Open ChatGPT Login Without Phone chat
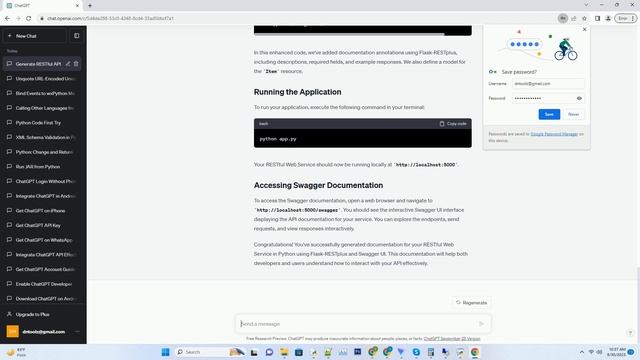 click(42, 181)
